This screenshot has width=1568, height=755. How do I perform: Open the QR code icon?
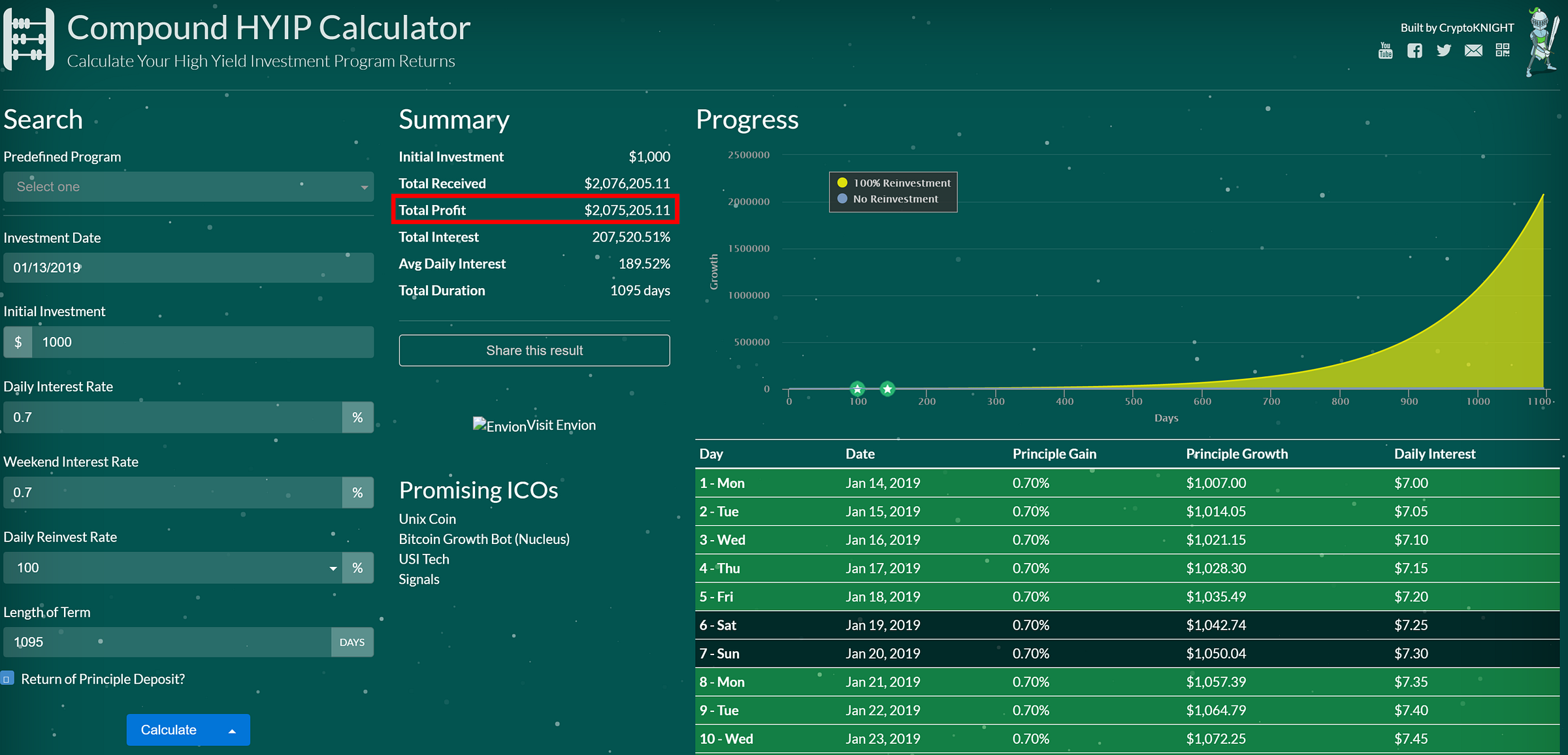tap(1503, 51)
